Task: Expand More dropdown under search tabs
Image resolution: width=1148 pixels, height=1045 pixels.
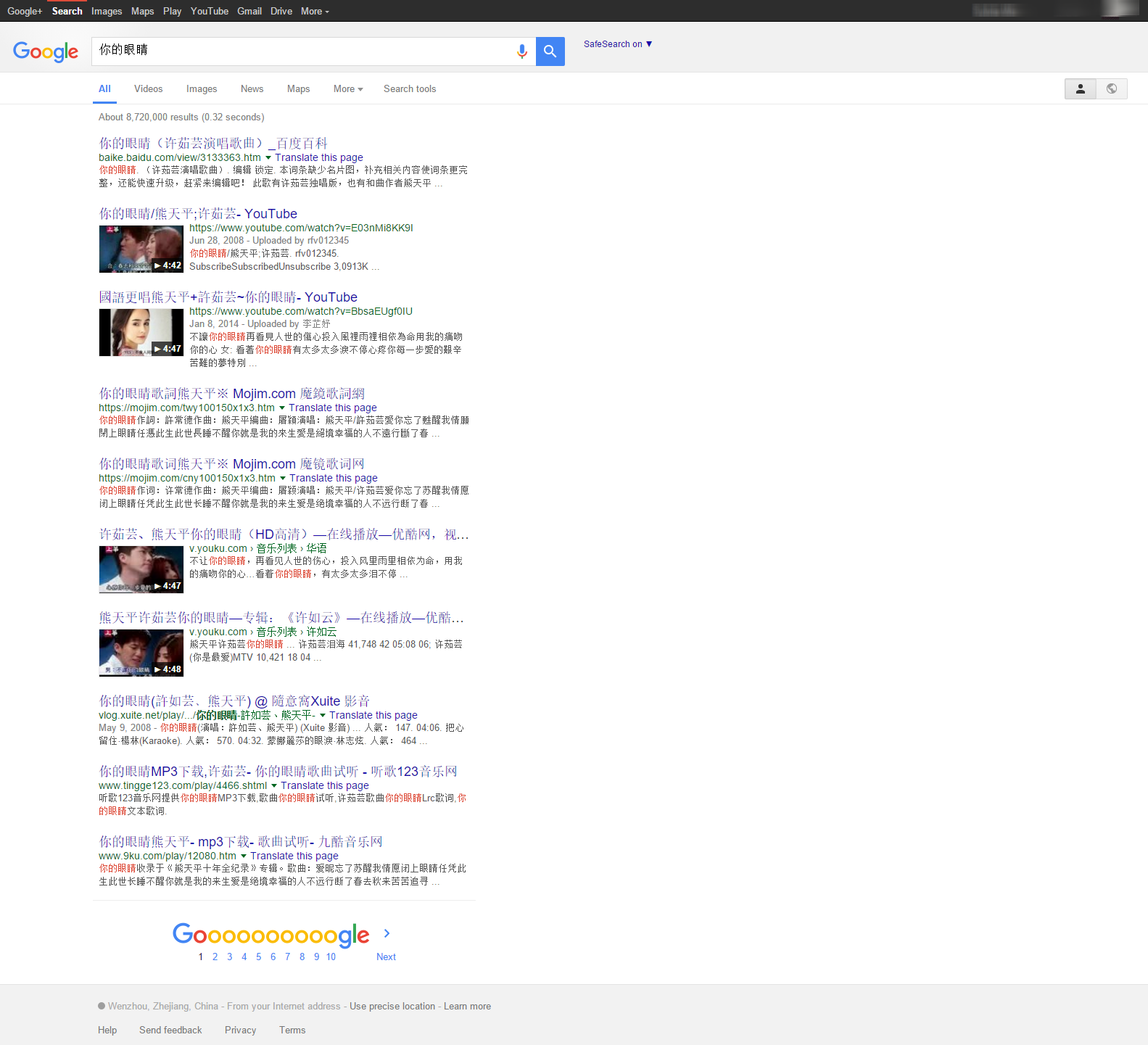Action: (348, 88)
